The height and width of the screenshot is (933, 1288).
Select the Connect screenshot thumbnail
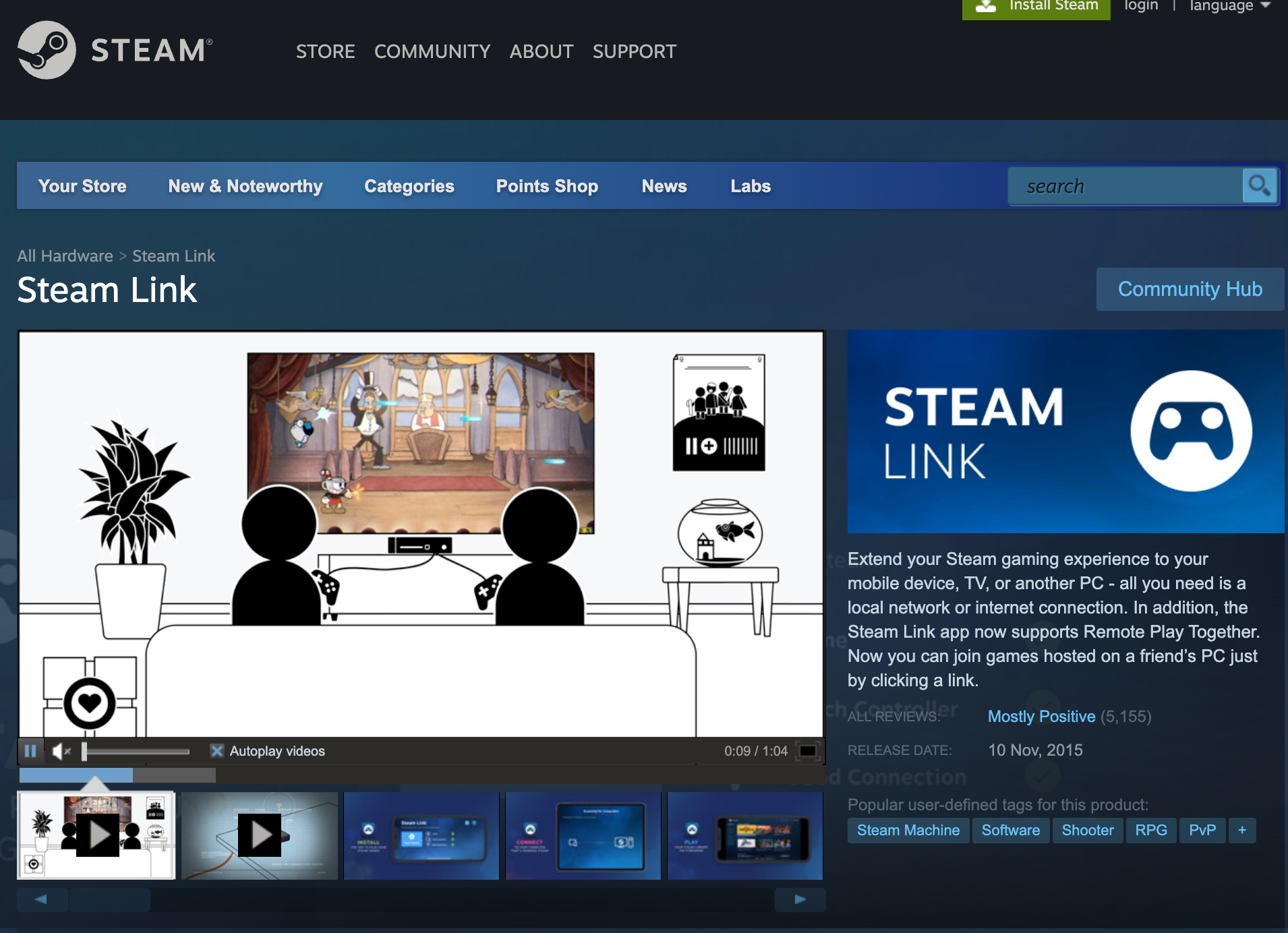pyautogui.click(x=583, y=835)
